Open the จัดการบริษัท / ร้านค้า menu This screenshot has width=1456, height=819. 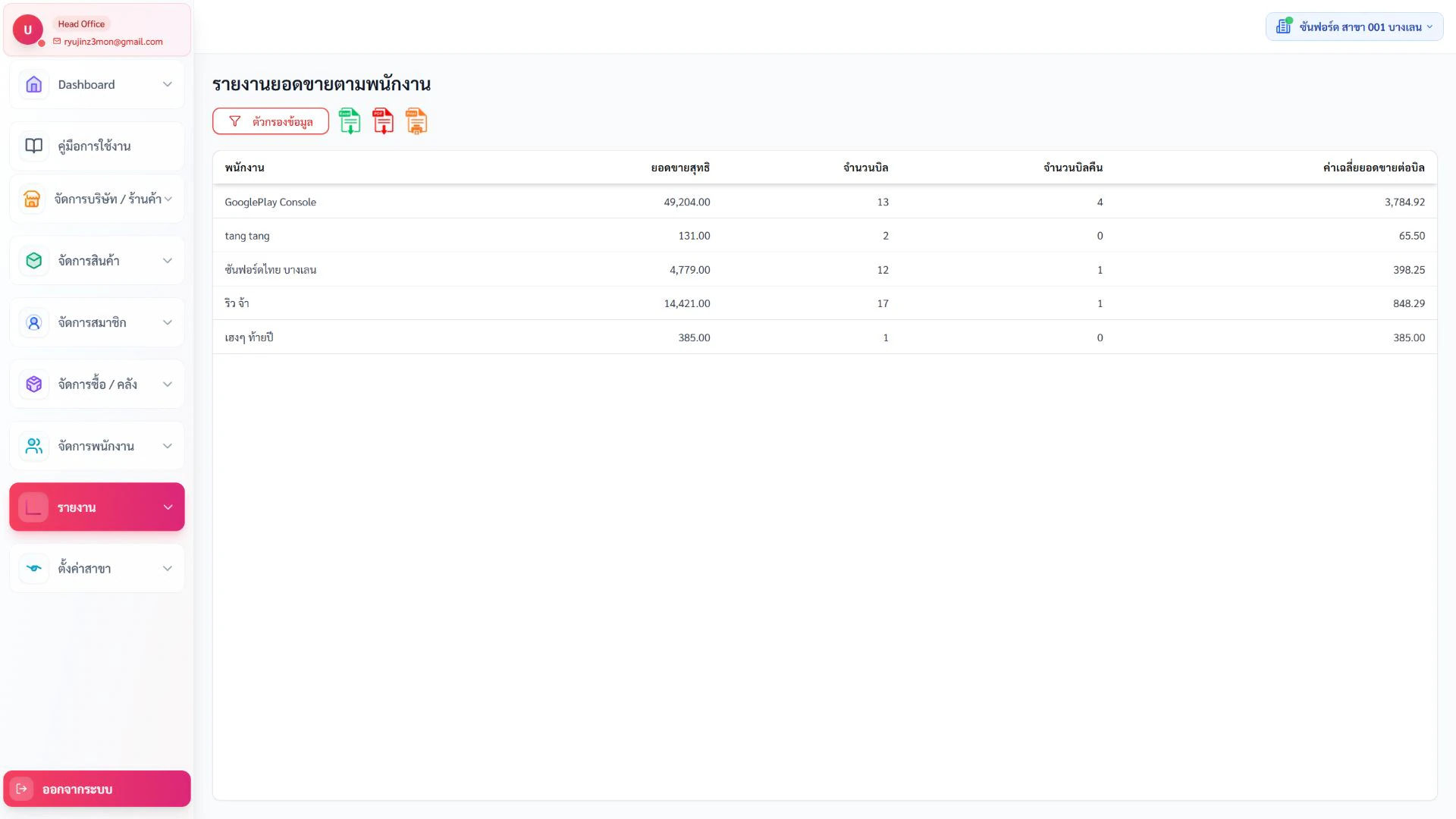[97, 199]
